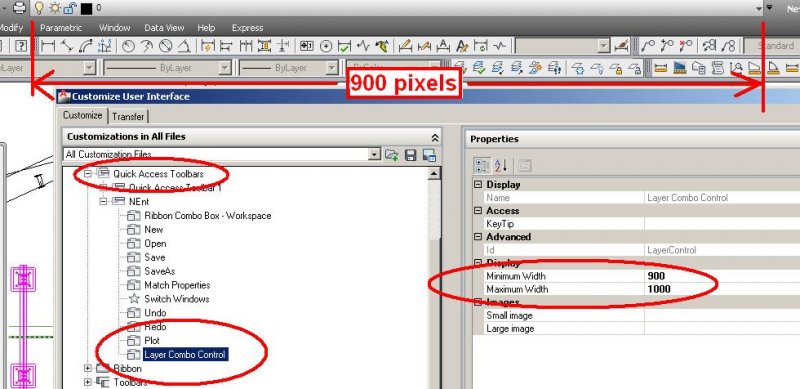Screen dimensions: 800x389
Task: Select the Linear dimension tool icon
Action: click(x=48, y=46)
